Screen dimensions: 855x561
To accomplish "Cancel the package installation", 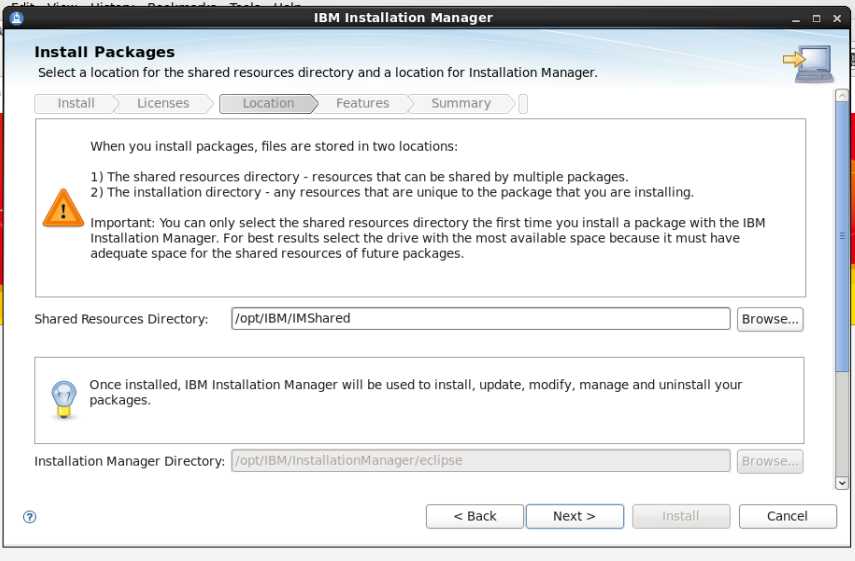I will point(787,516).
